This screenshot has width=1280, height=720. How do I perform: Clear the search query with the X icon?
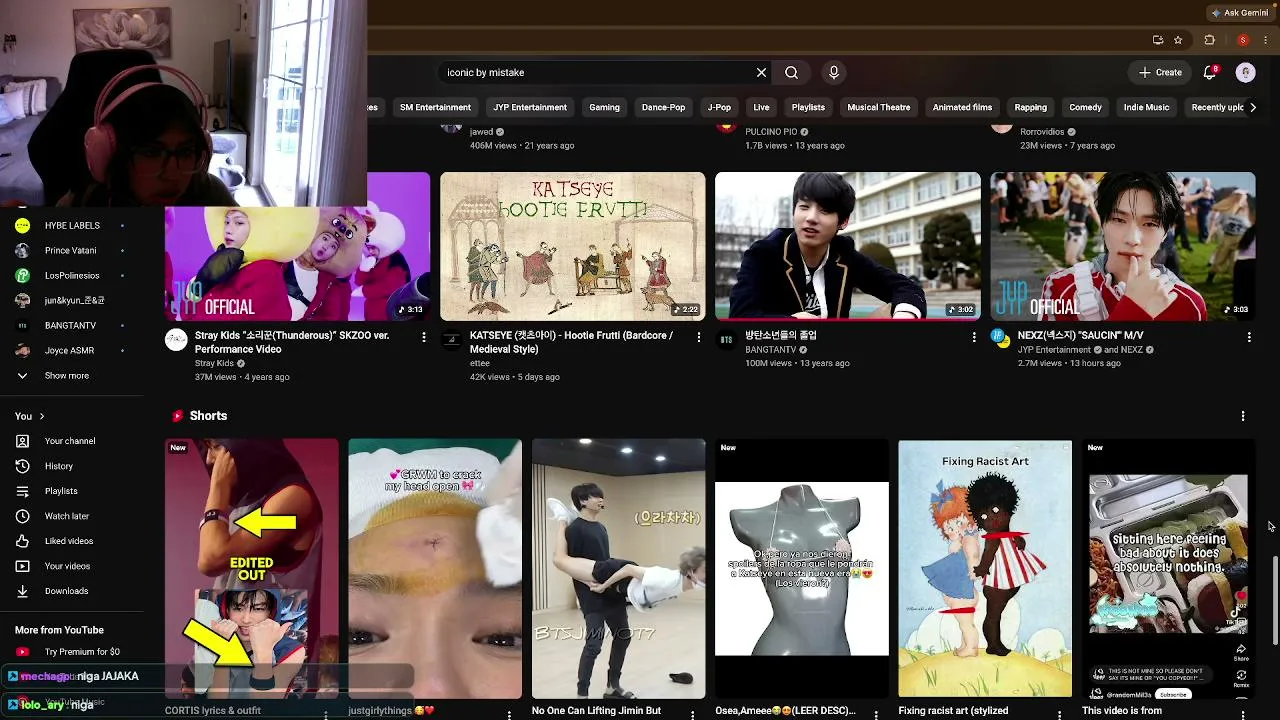tap(761, 72)
